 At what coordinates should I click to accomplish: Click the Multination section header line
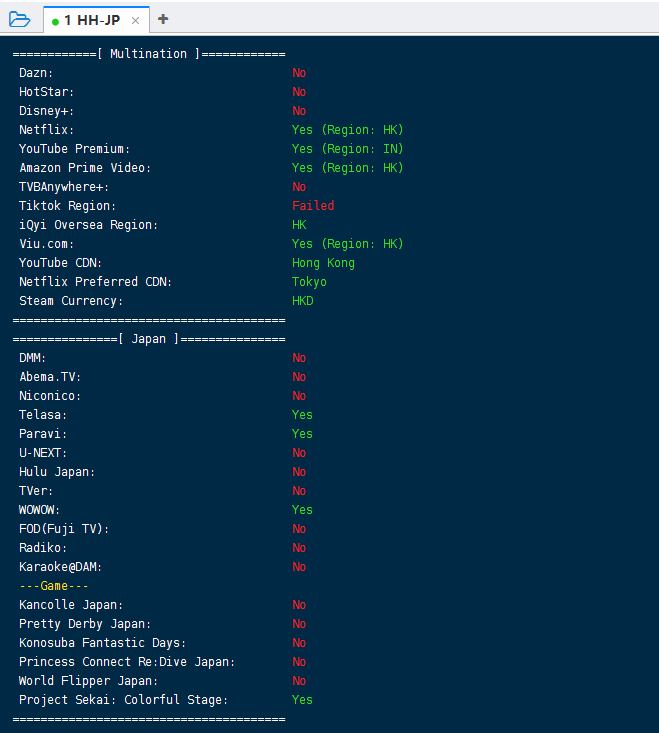click(149, 54)
